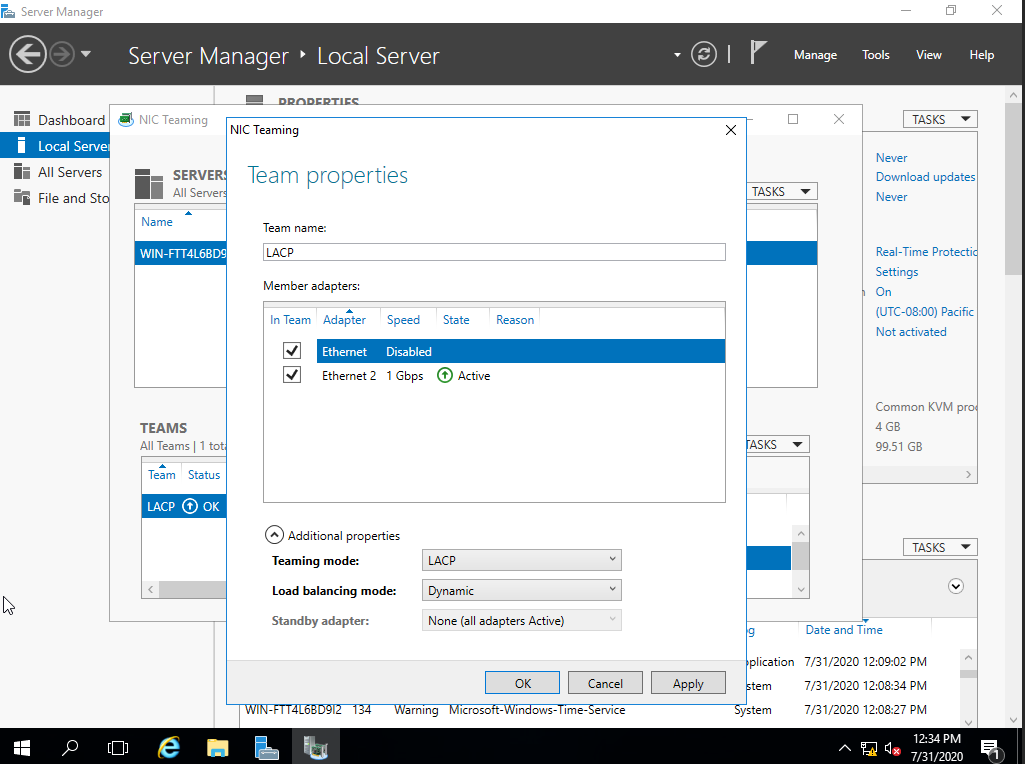Open the Teaming mode dropdown
The image size is (1025, 764).
pos(613,560)
